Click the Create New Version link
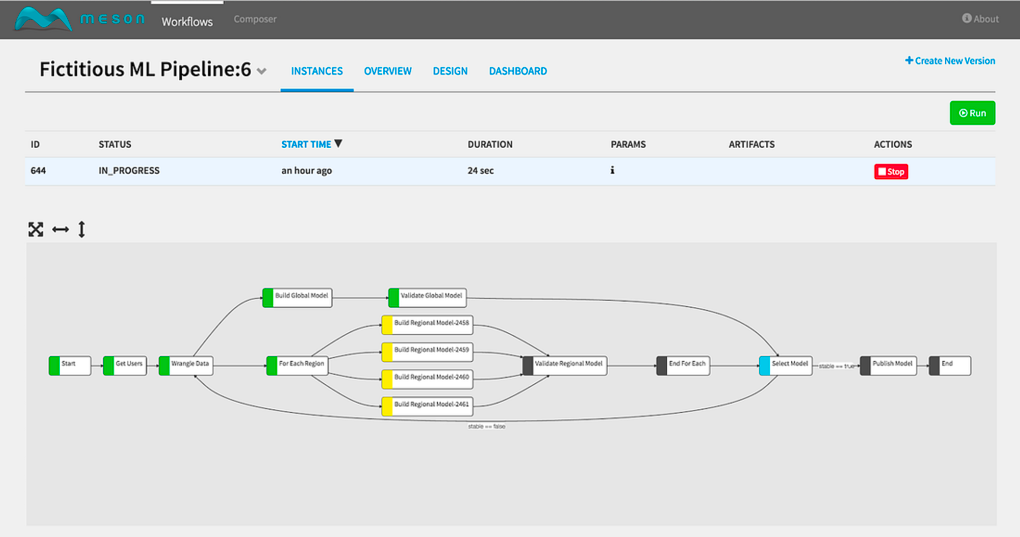 click(950, 61)
